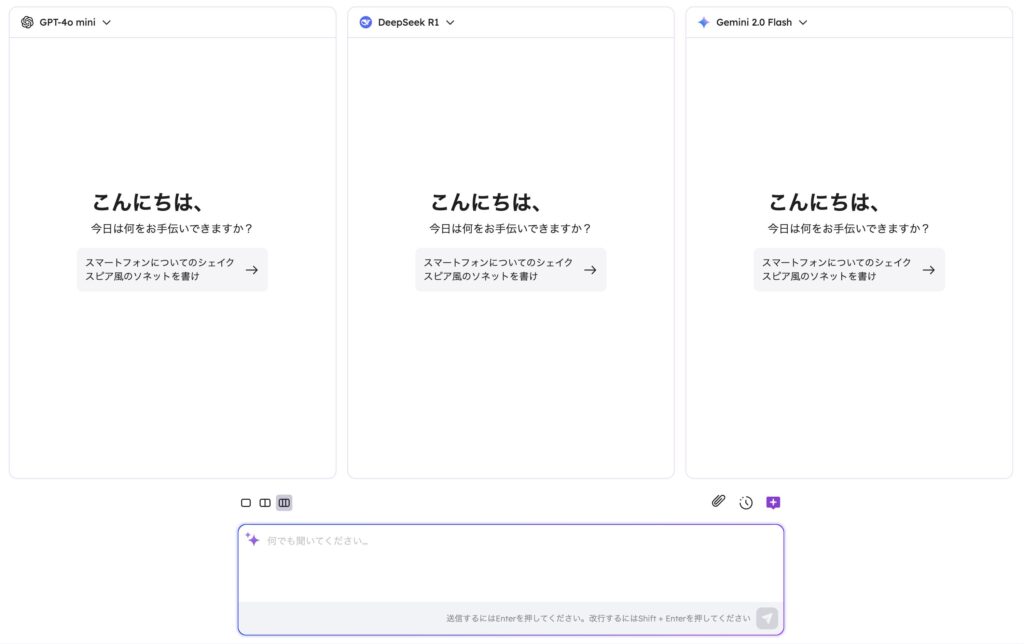Click the purple sparkle icon in input box

point(252,540)
